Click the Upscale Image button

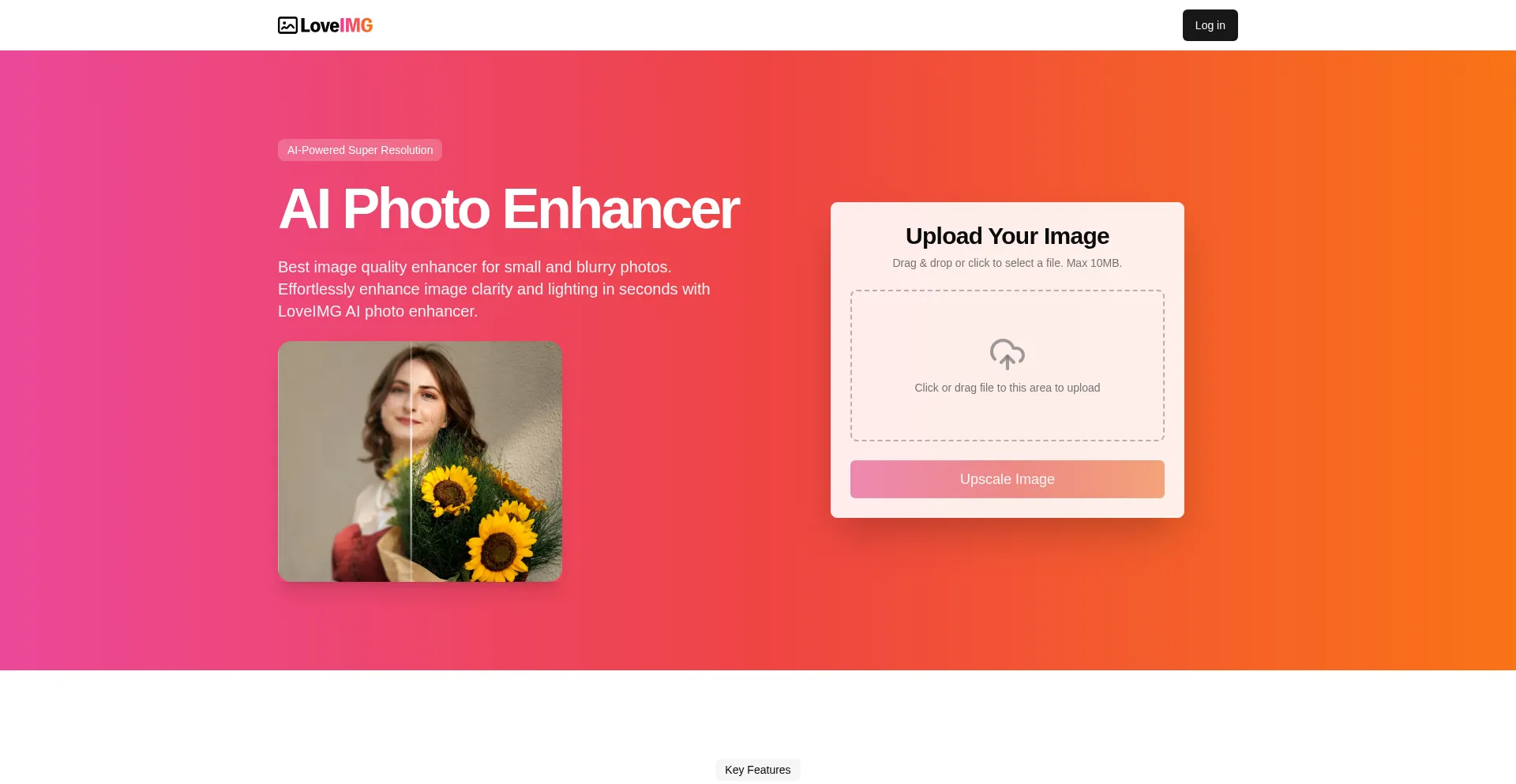[1008, 479]
